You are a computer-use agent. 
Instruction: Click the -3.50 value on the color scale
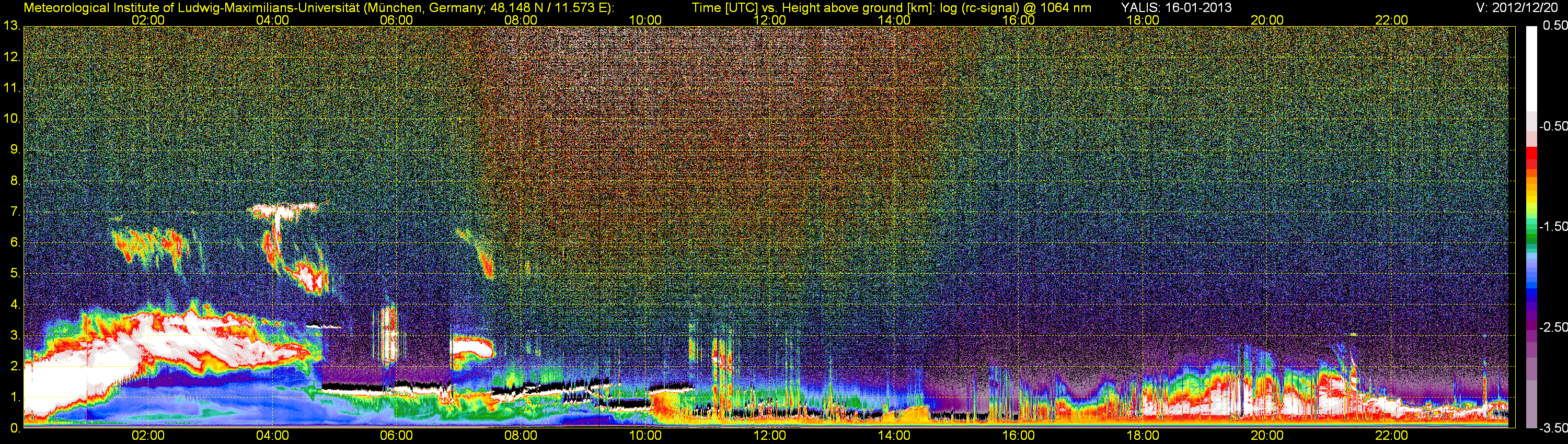point(1553,428)
